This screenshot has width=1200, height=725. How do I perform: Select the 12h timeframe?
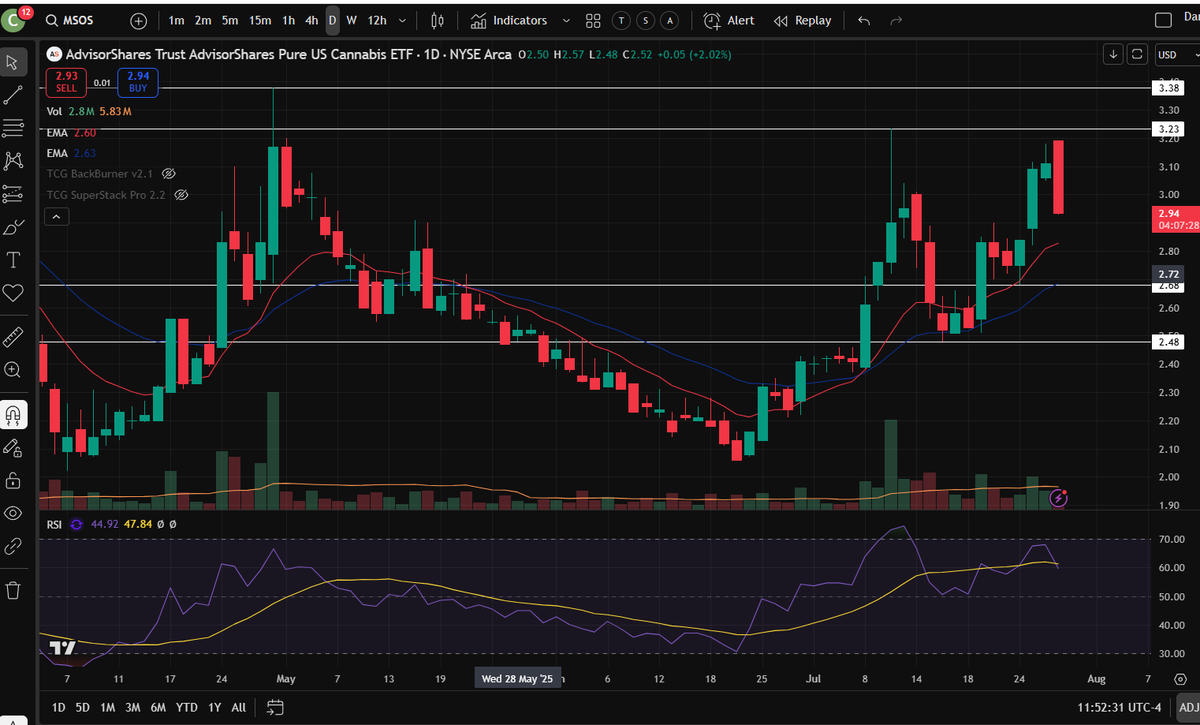point(377,20)
